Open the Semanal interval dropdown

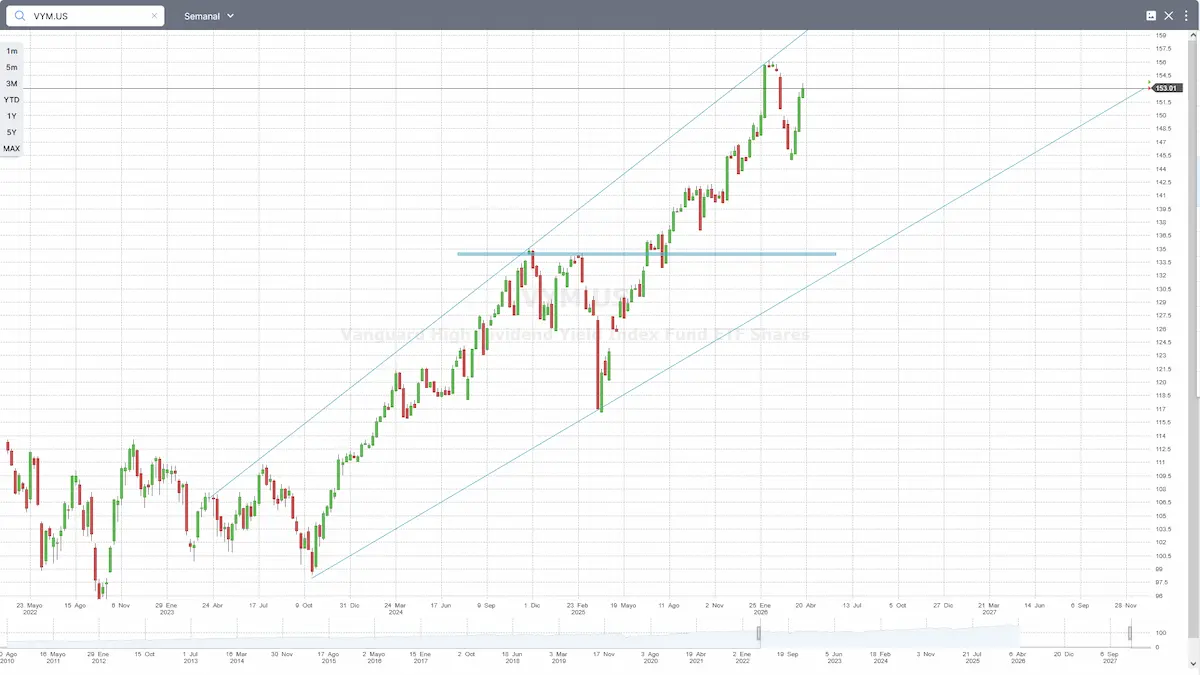coord(208,16)
